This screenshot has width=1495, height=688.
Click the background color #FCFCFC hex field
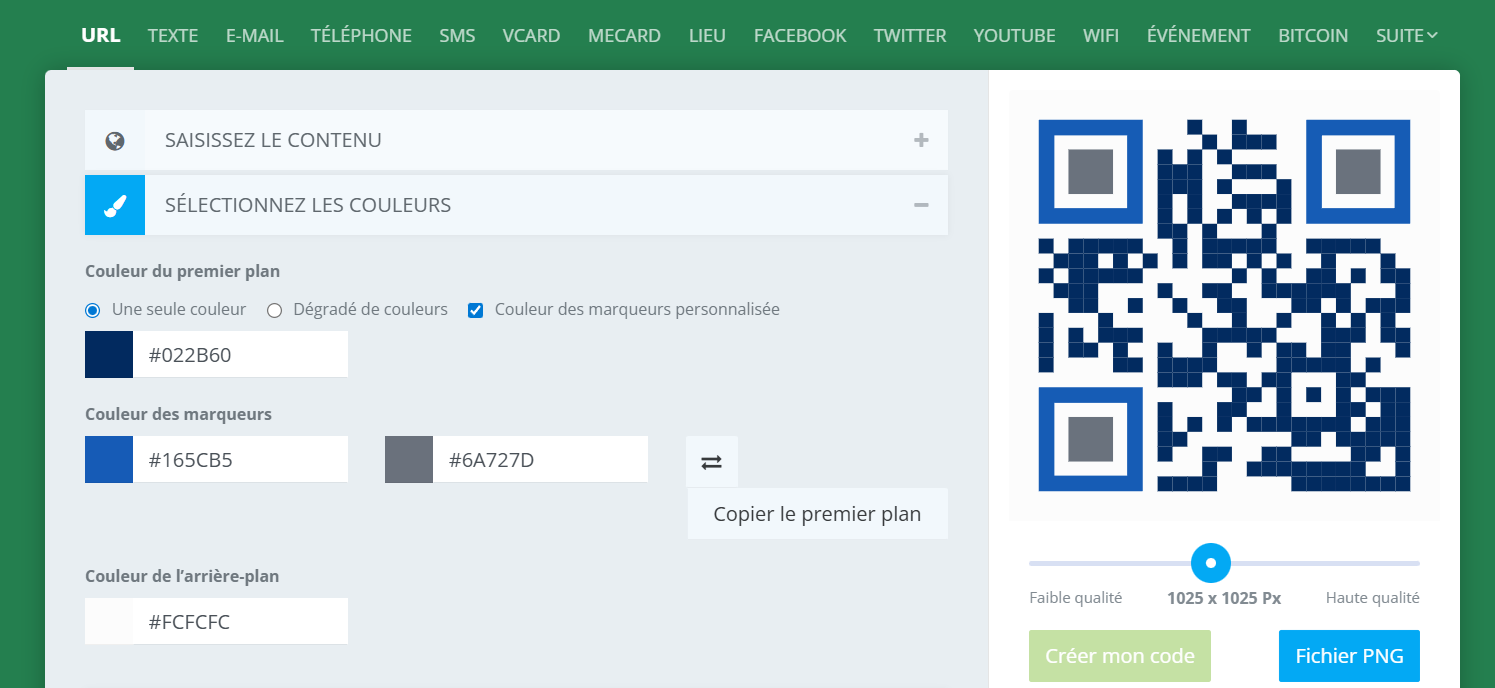240,621
